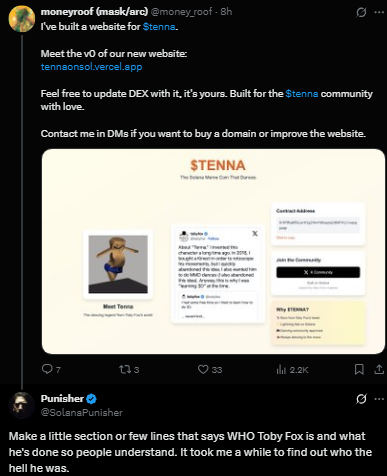Share the moneyroof tweet
This screenshot has width=387, height=476.
point(379,369)
